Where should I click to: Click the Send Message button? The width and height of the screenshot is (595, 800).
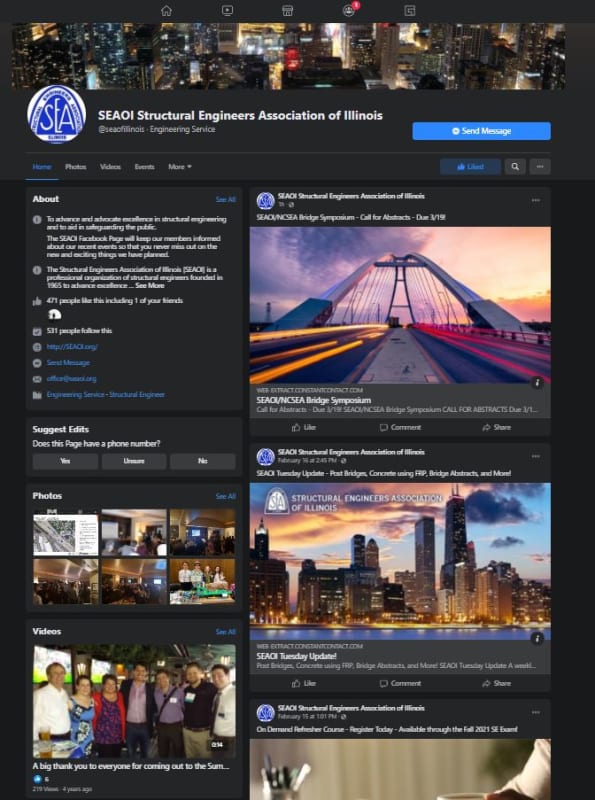(x=481, y=131)
